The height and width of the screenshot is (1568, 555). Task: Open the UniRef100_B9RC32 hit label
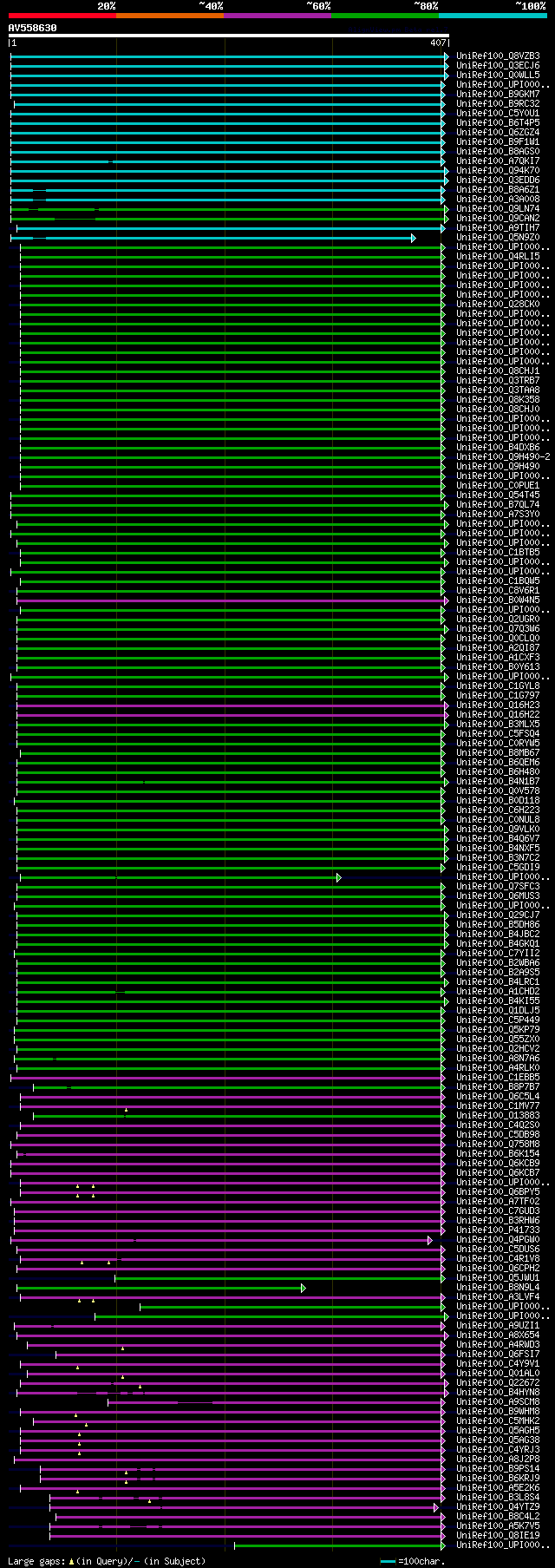[498, 104]
